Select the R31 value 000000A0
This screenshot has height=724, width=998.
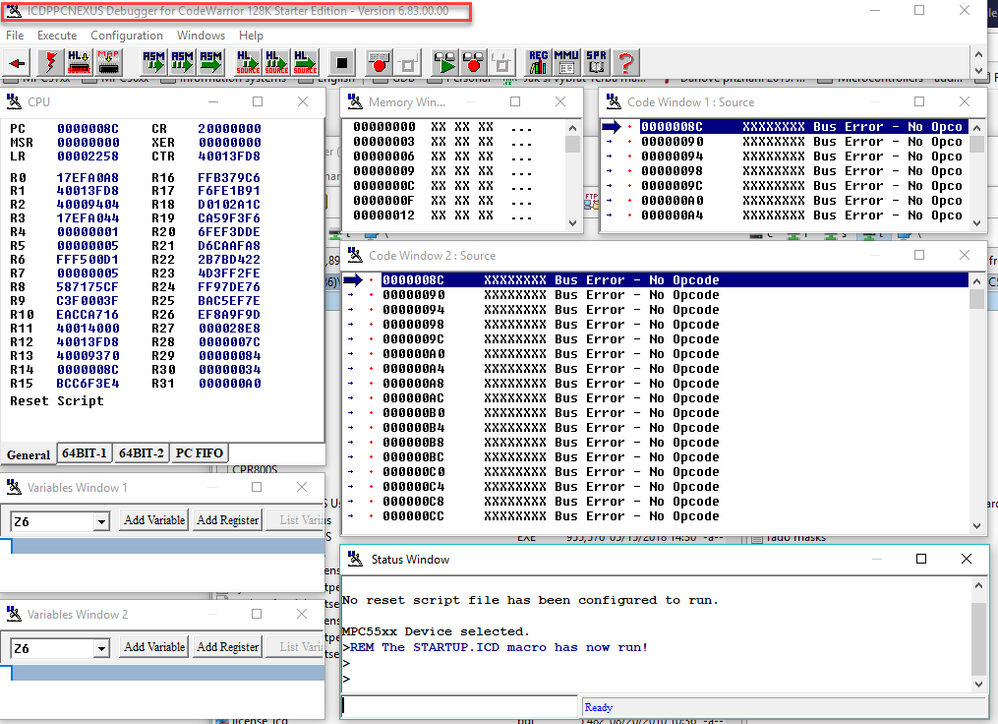230,384
